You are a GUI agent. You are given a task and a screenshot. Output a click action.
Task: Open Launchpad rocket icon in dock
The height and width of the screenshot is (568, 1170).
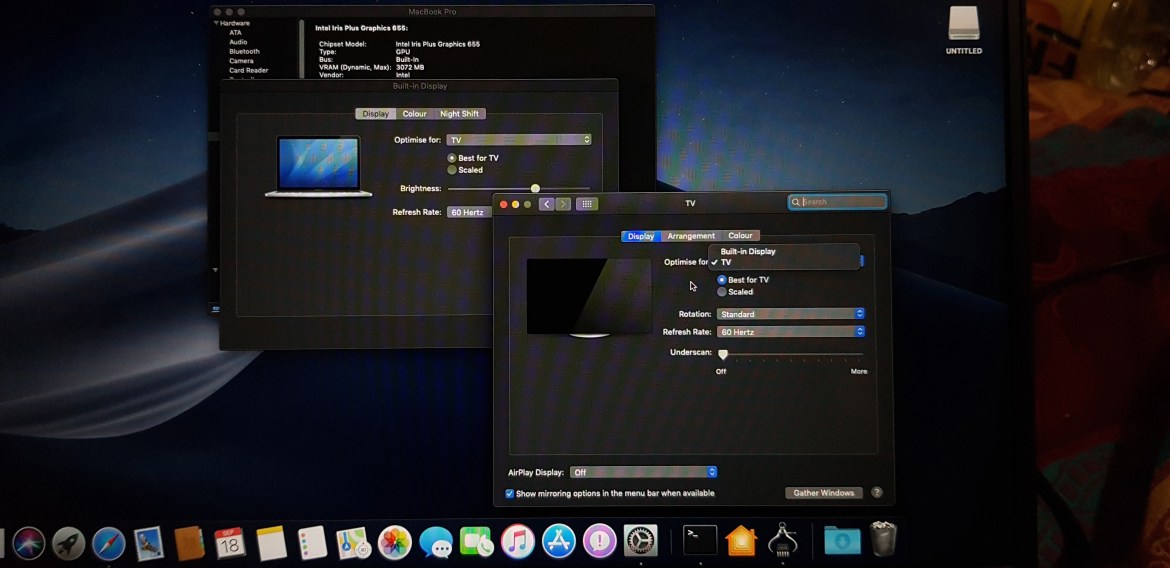pyautogui.click(x=69, y=543)
